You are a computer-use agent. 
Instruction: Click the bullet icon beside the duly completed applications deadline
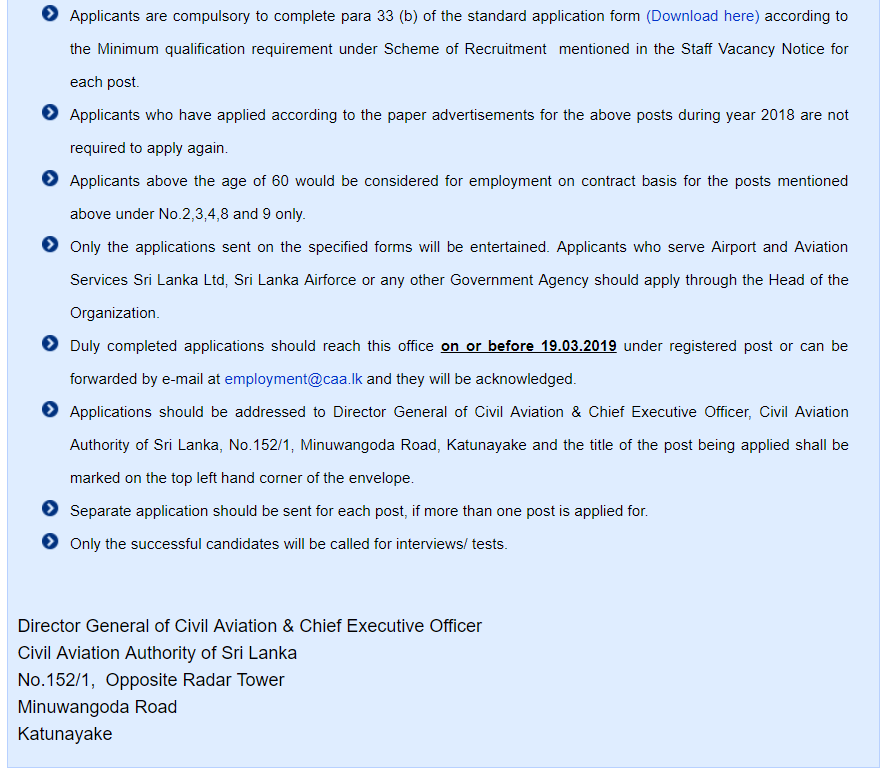pyautogui.click(x=50, y=344)
